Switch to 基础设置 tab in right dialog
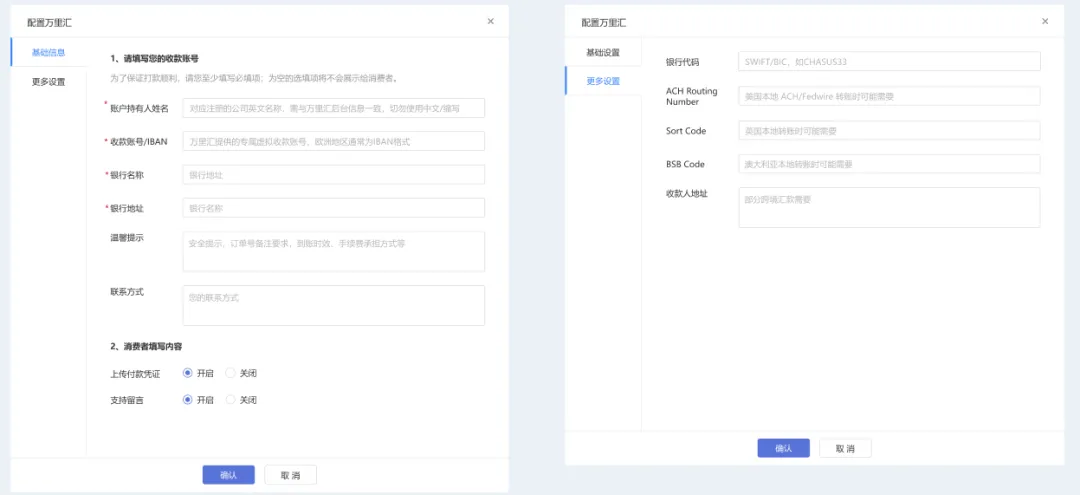The height and width of the screenshot is (495, 1080). pyautogui.click(x=603, y=52)
